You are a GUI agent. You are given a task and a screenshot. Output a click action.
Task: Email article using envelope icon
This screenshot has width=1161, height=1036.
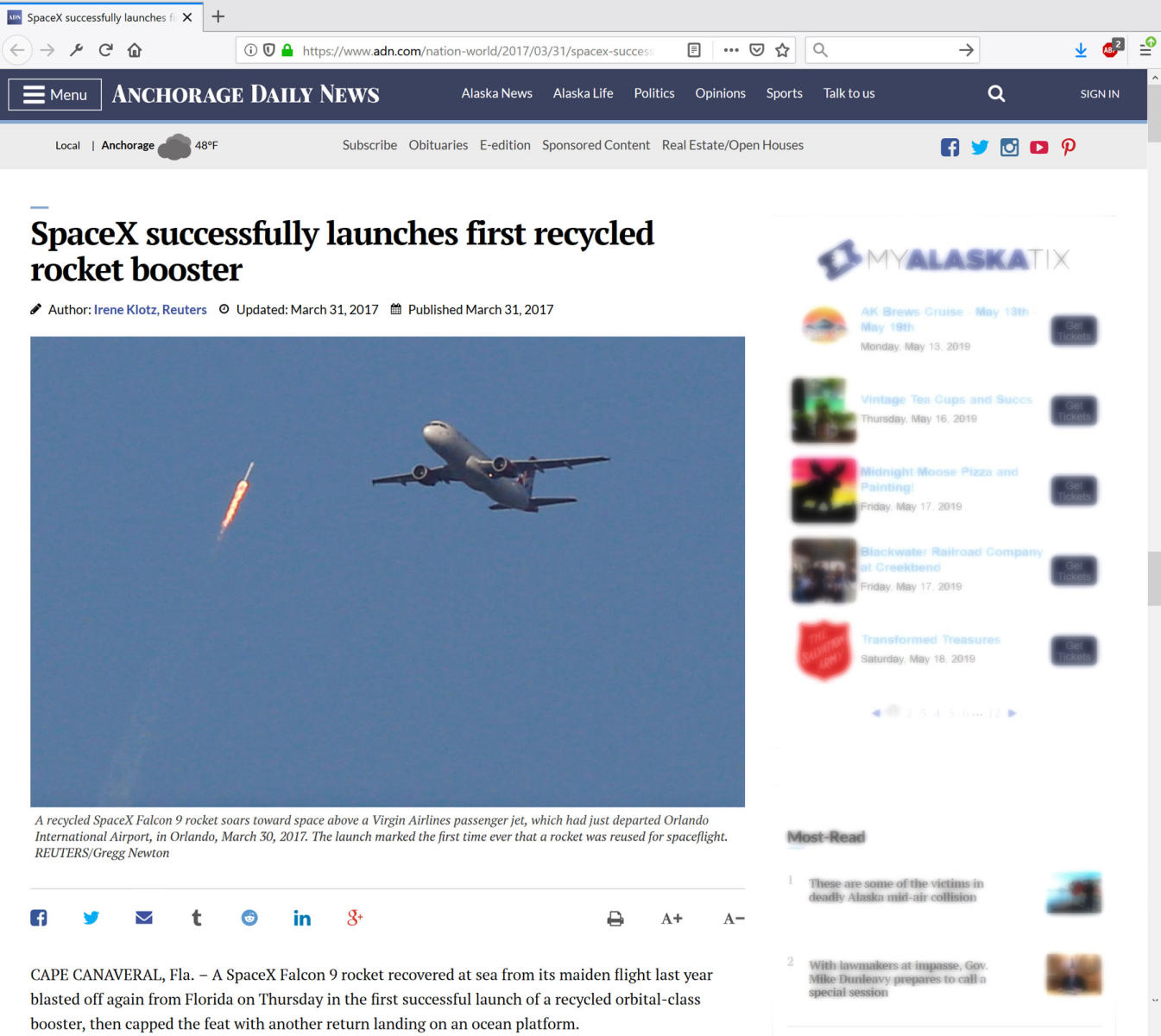click(x=144, y=918)
